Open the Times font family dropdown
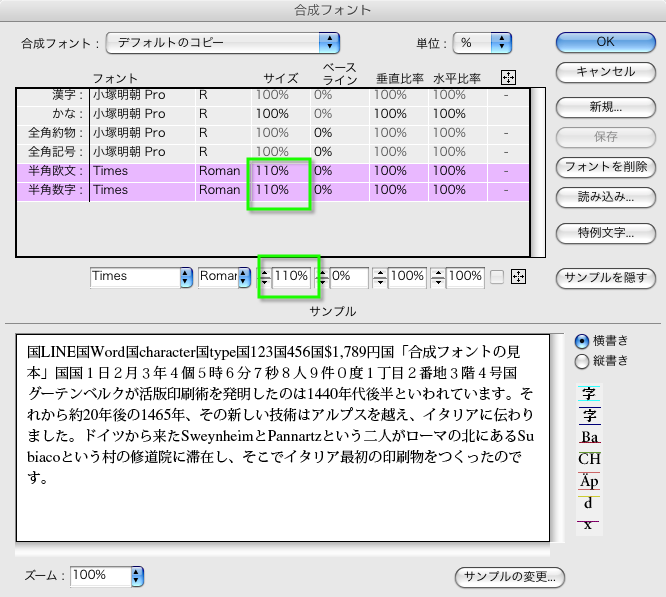Image resolution: width=666 pixels, height=597 pixels. pyautogui.click(x=141, y=277)
